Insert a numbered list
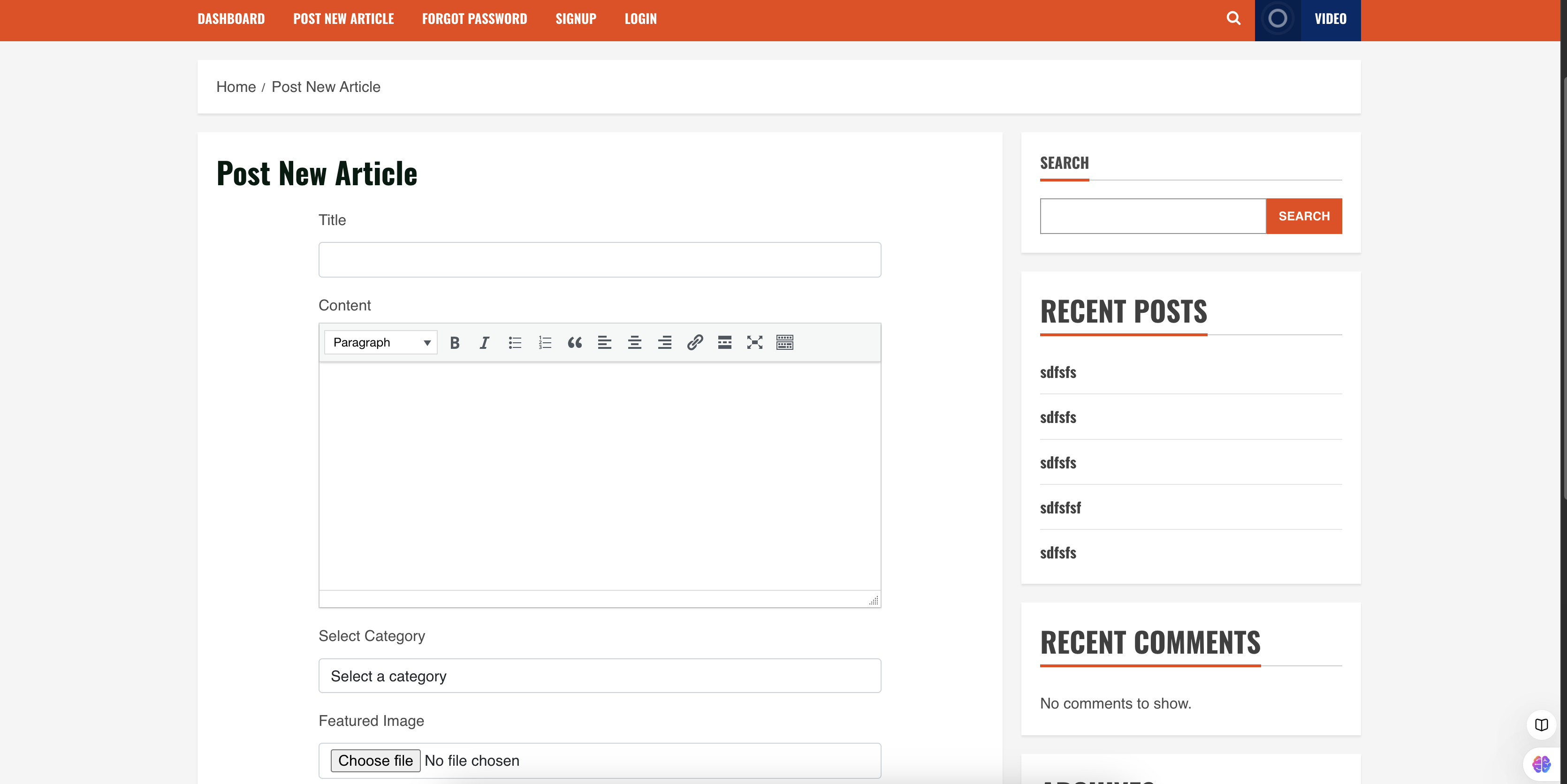The image size is (1567, 784). (544, 343)
